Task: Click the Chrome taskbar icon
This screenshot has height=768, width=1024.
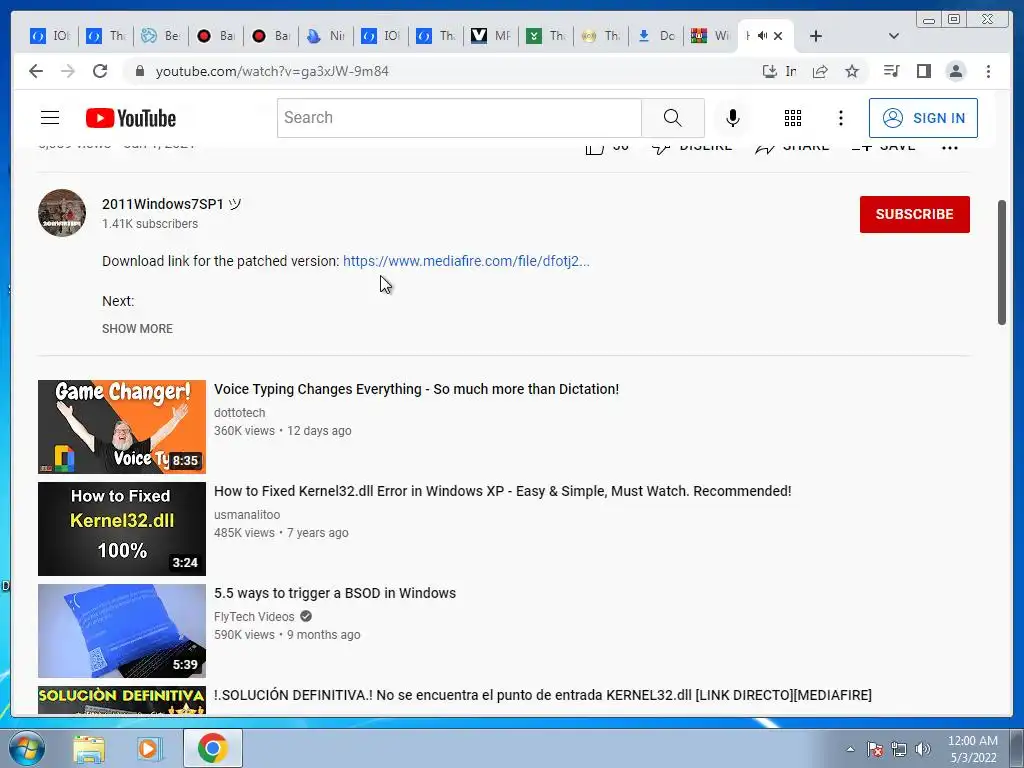Action: pyautogui.click(x=213, y=748)
